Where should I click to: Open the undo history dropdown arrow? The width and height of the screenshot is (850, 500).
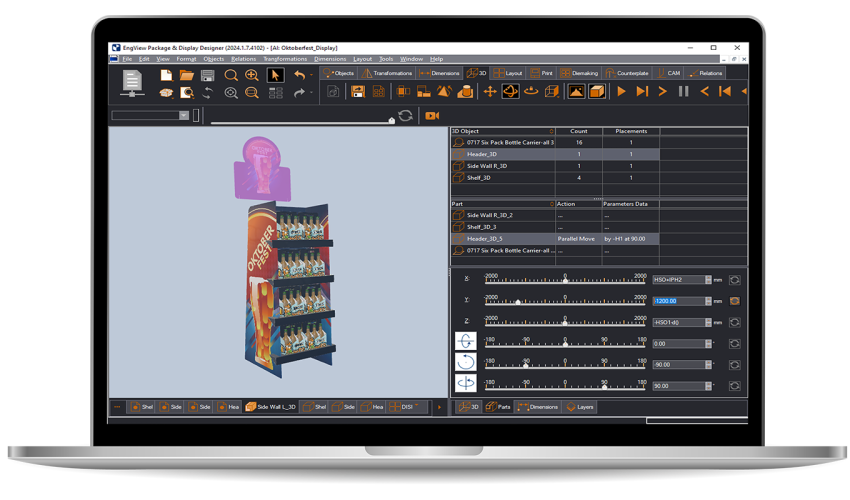coord(311,75)
